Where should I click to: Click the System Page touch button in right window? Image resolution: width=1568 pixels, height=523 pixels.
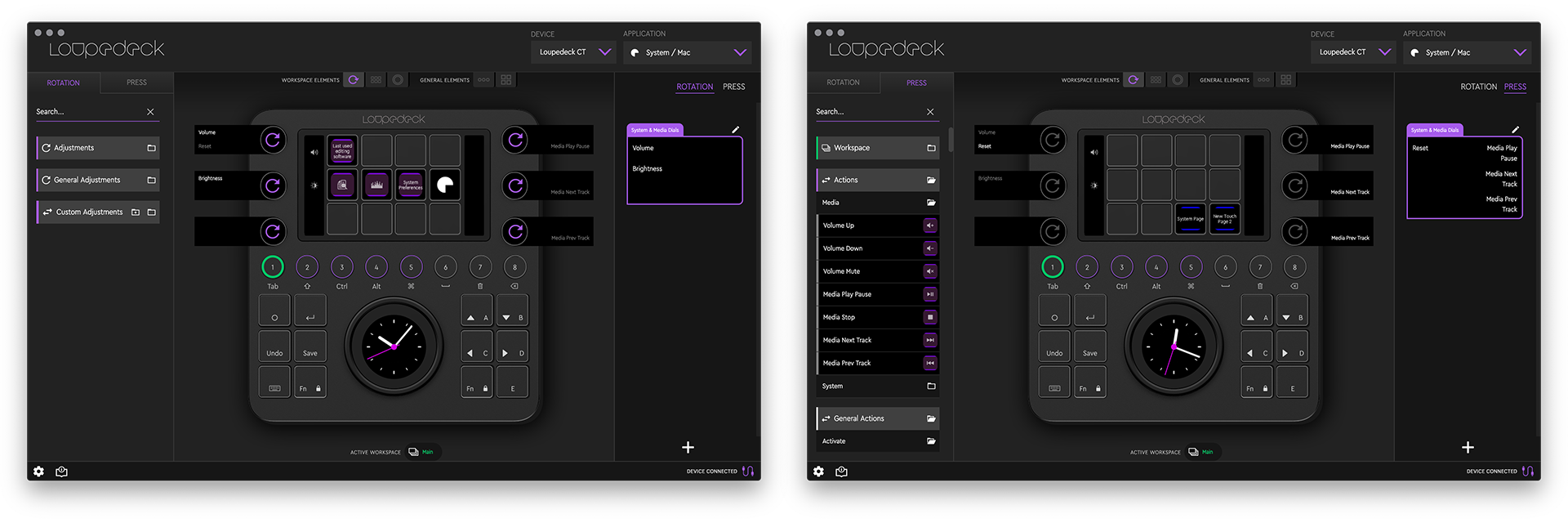(1190, 219)
